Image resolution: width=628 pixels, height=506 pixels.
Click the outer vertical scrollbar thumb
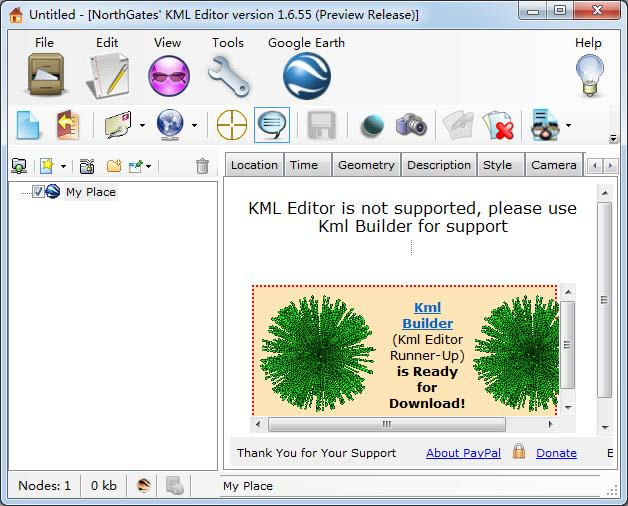[x=605, y=300]
